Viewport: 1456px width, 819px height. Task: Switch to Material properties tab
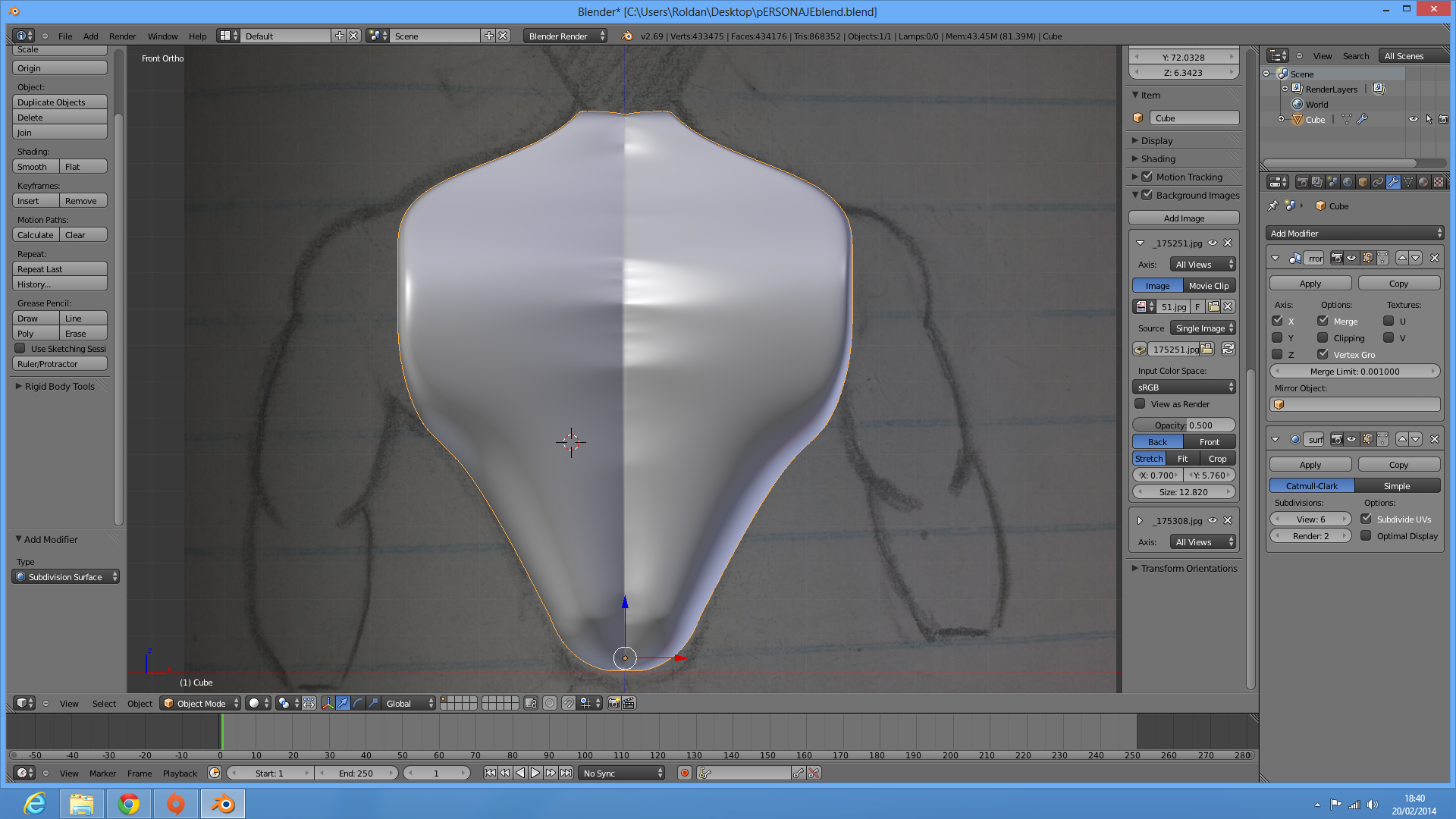pos(1423,182)
